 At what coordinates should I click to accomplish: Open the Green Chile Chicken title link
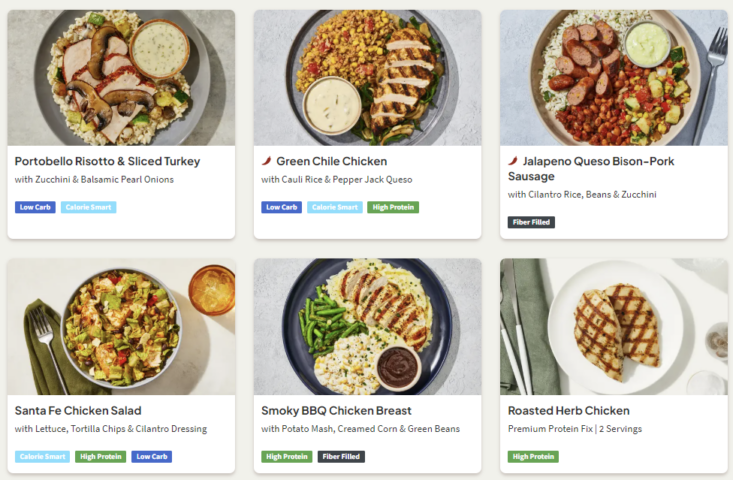[331, 161]
